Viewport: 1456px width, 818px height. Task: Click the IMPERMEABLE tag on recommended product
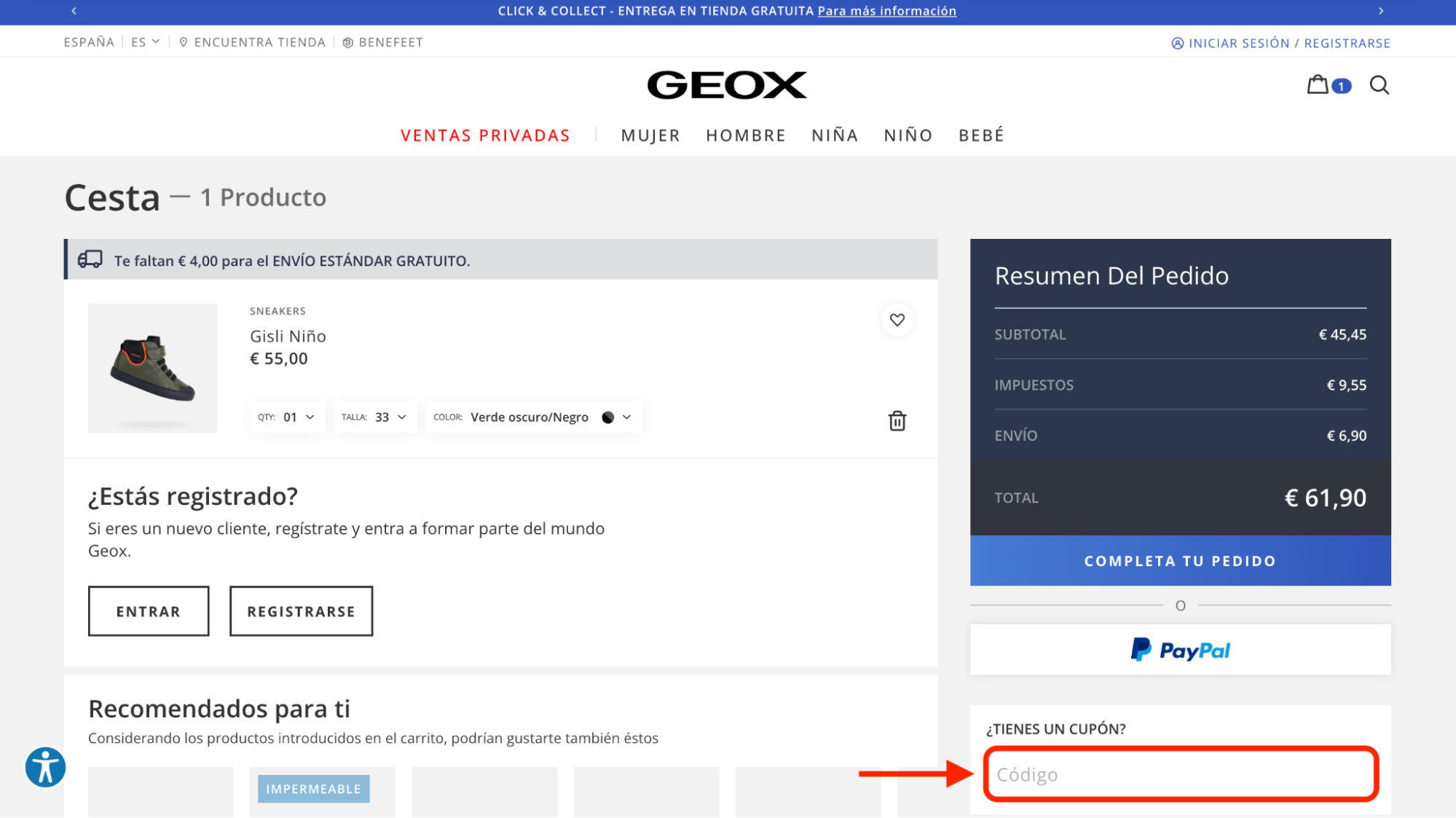pyautogui.click(x=313, y=789)
